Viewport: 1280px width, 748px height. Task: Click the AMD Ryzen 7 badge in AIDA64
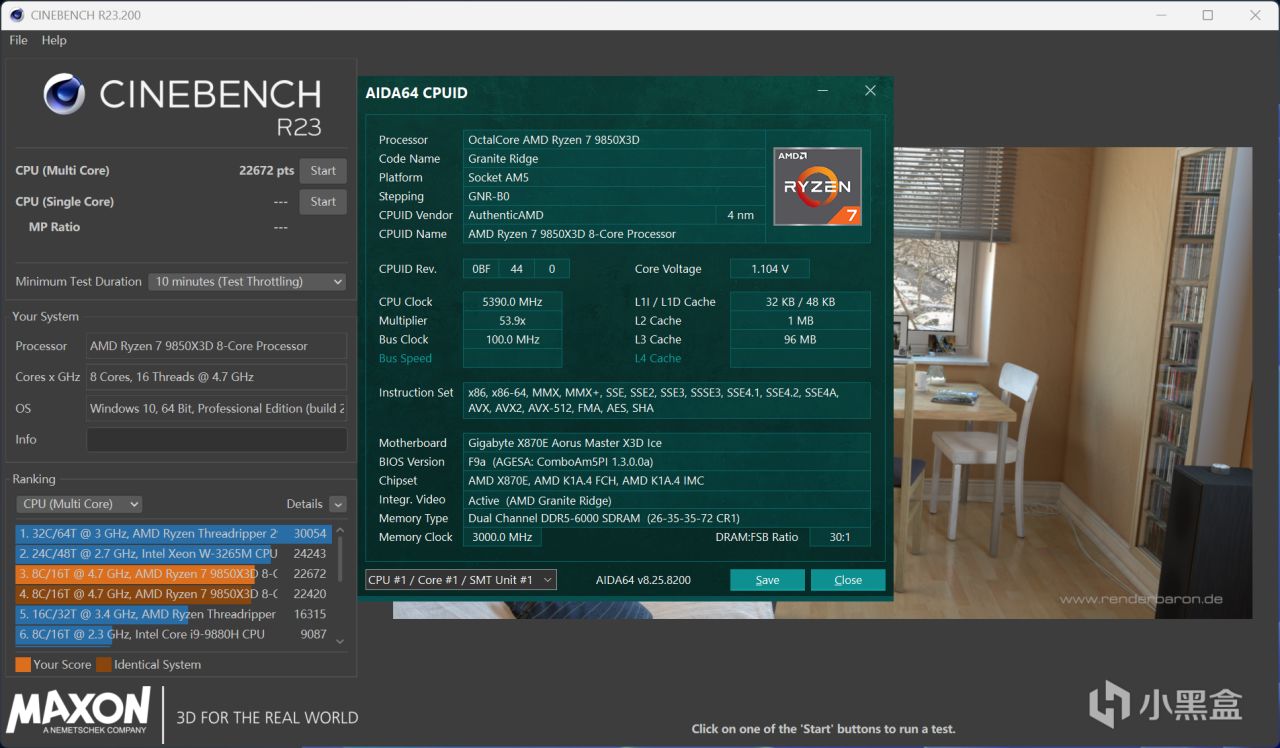click(817, 186)
